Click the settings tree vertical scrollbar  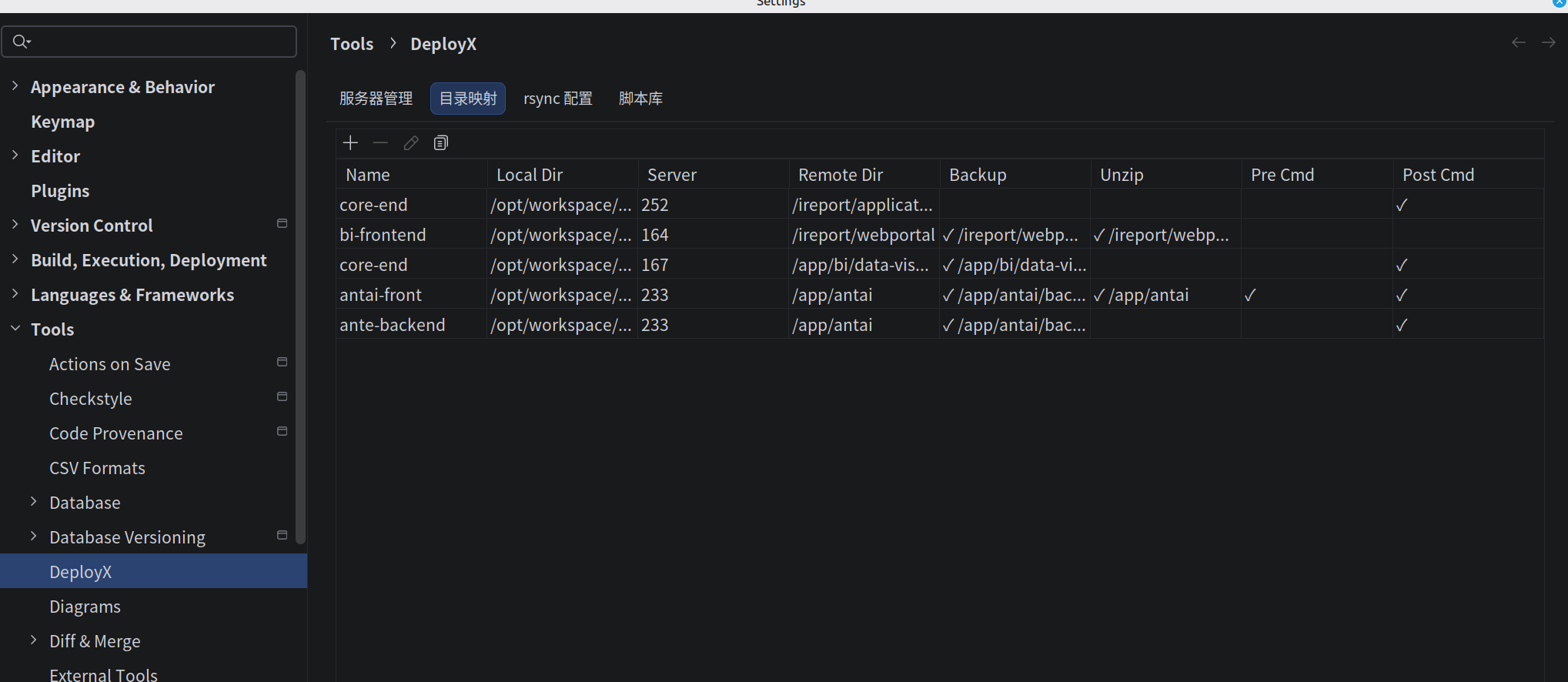coord(300,306)
